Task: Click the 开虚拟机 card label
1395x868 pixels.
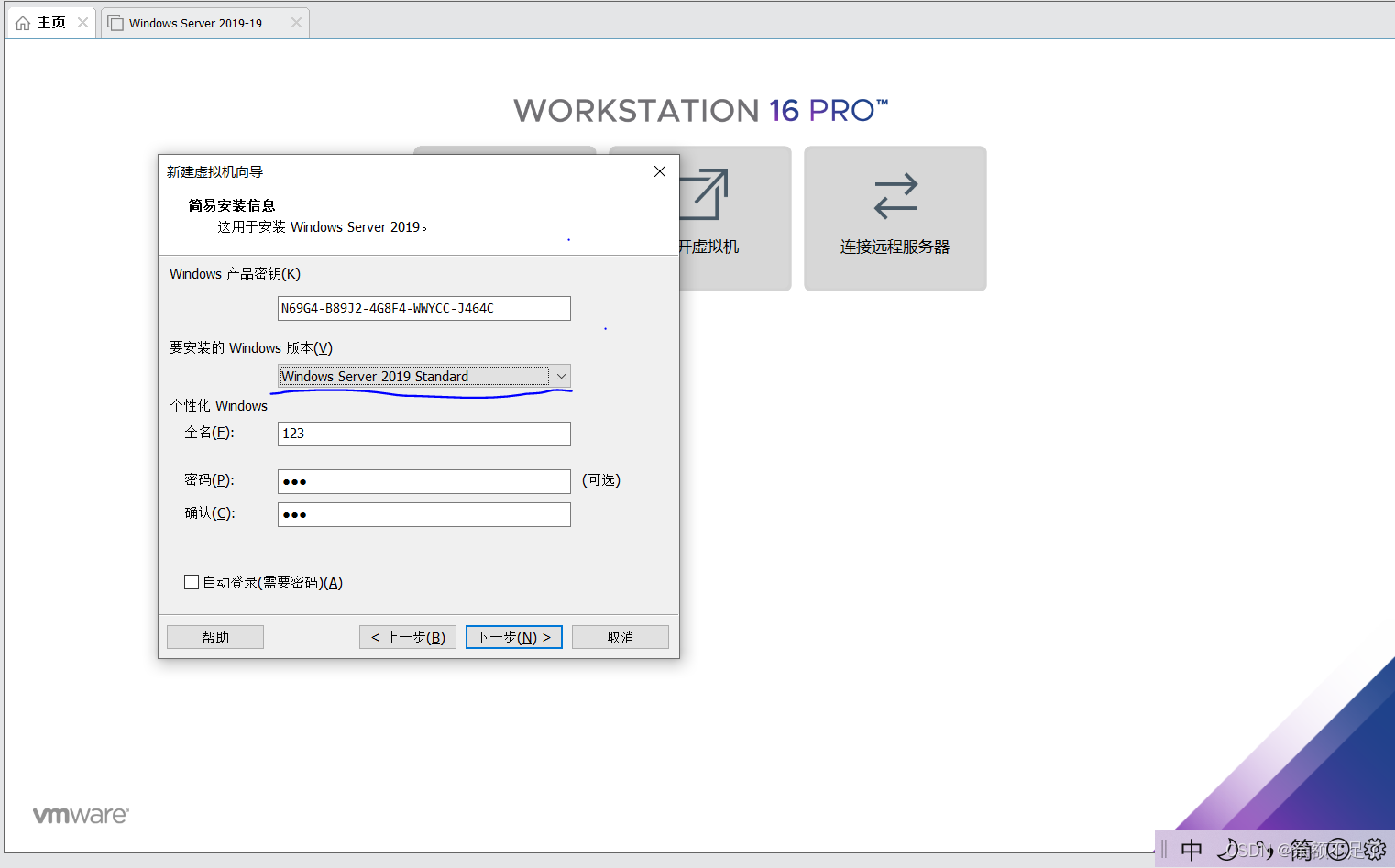Action: point(709,247)
